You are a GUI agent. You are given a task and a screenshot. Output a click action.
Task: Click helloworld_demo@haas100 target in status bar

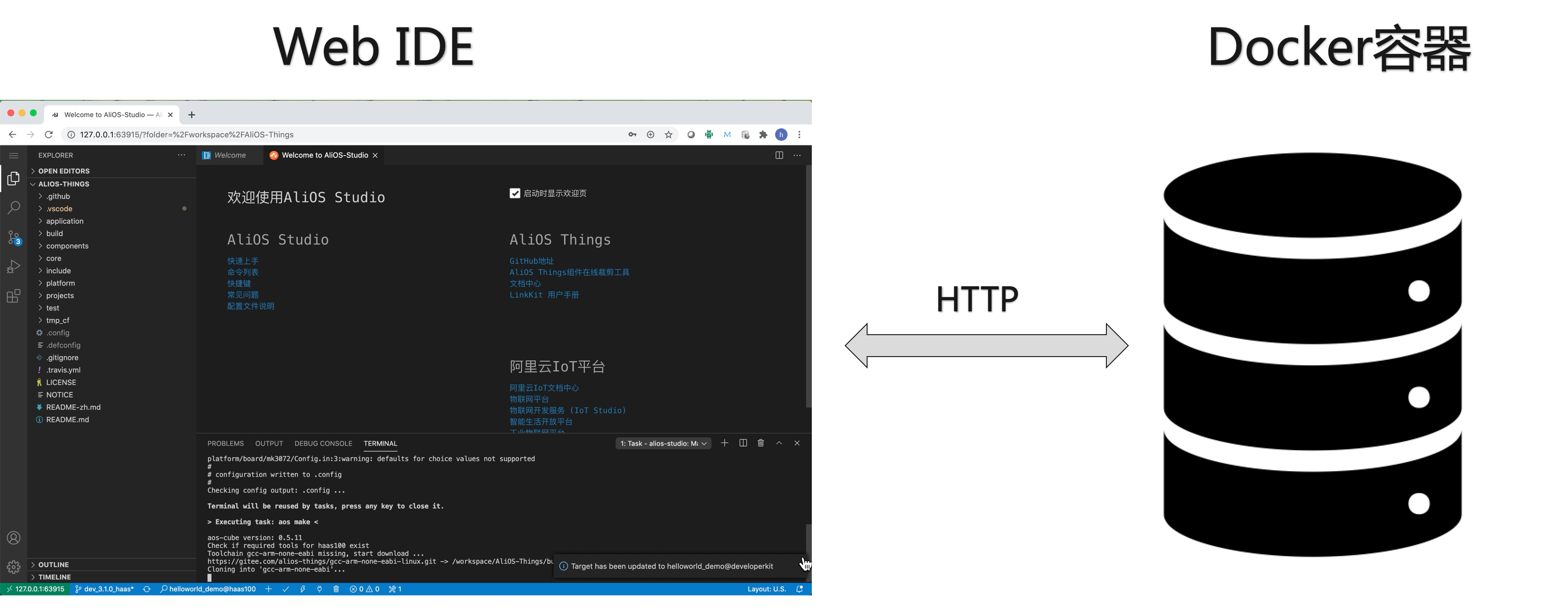tap(208, 589)
